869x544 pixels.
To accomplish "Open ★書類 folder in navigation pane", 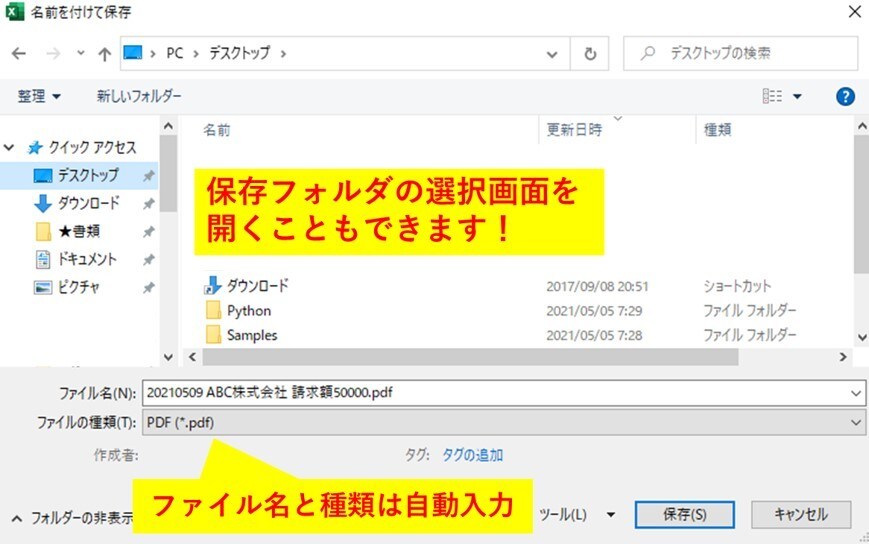I will click(79, 231).
